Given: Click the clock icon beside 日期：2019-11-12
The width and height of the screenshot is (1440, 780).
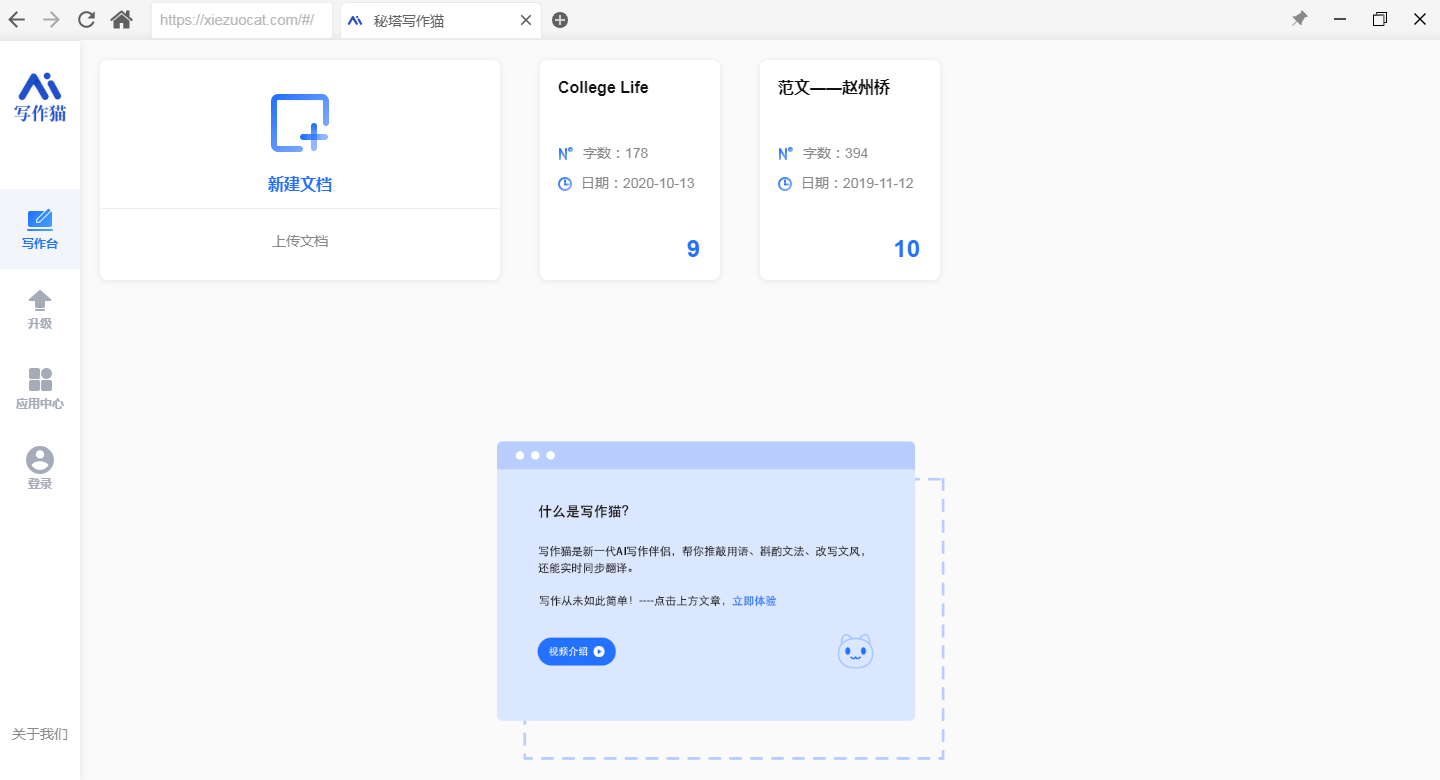Looking at the screenshot, I should click(784, 183).
